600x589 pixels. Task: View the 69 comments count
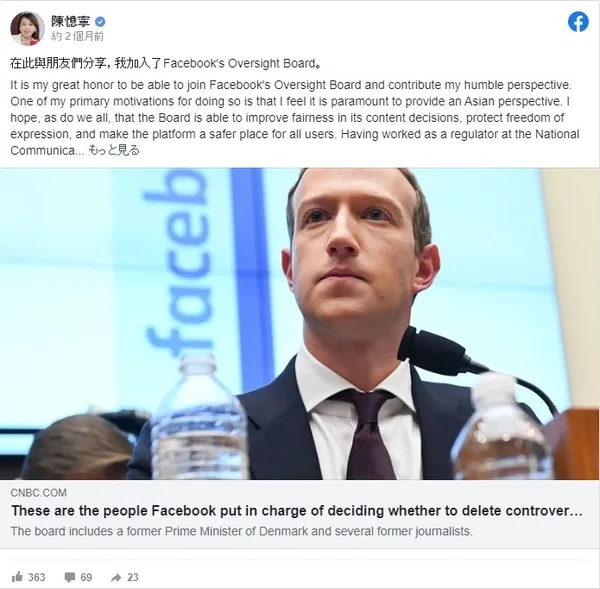coord(86,577)
